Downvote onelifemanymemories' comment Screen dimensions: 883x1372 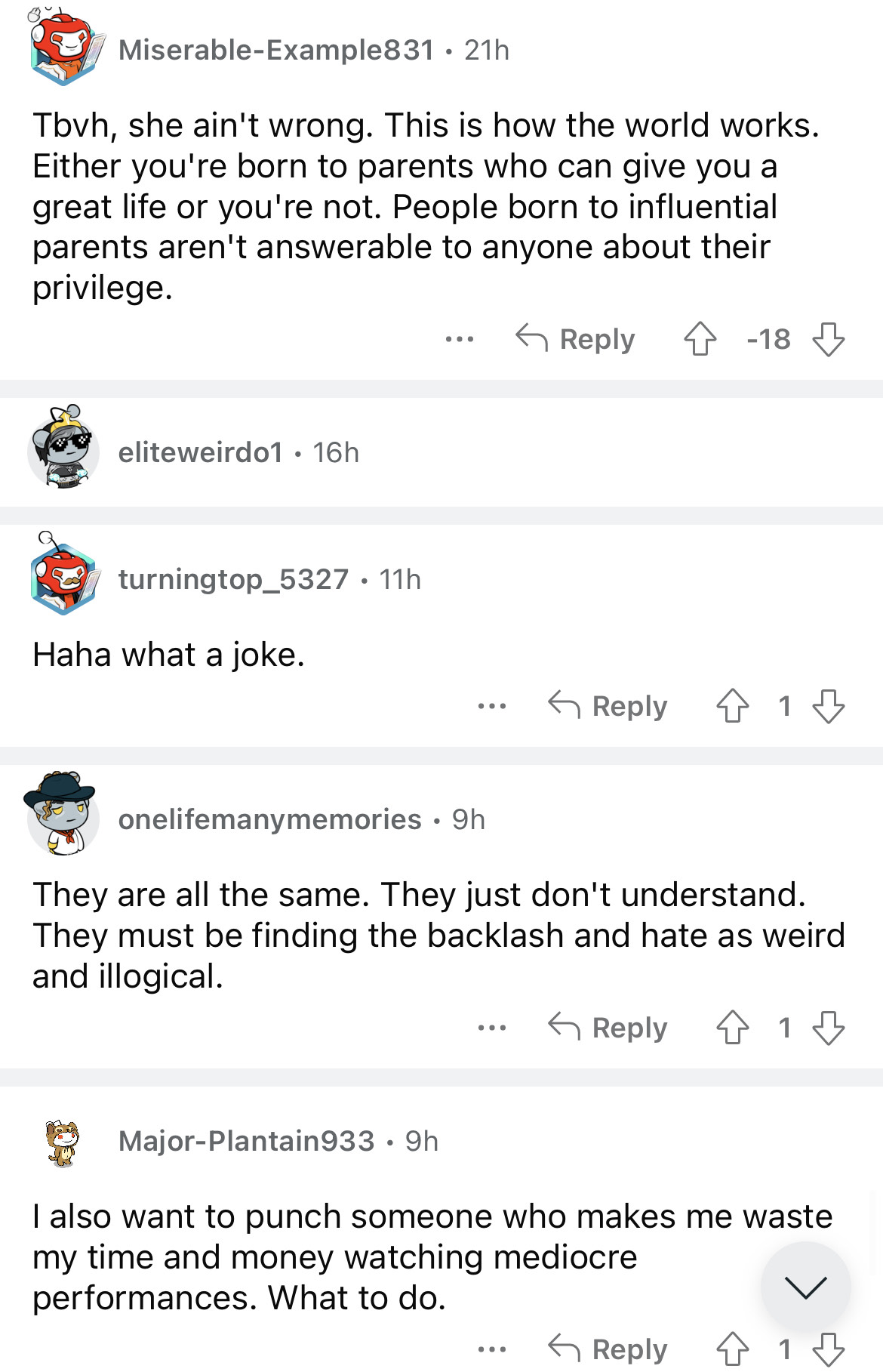click(828, 1028)
